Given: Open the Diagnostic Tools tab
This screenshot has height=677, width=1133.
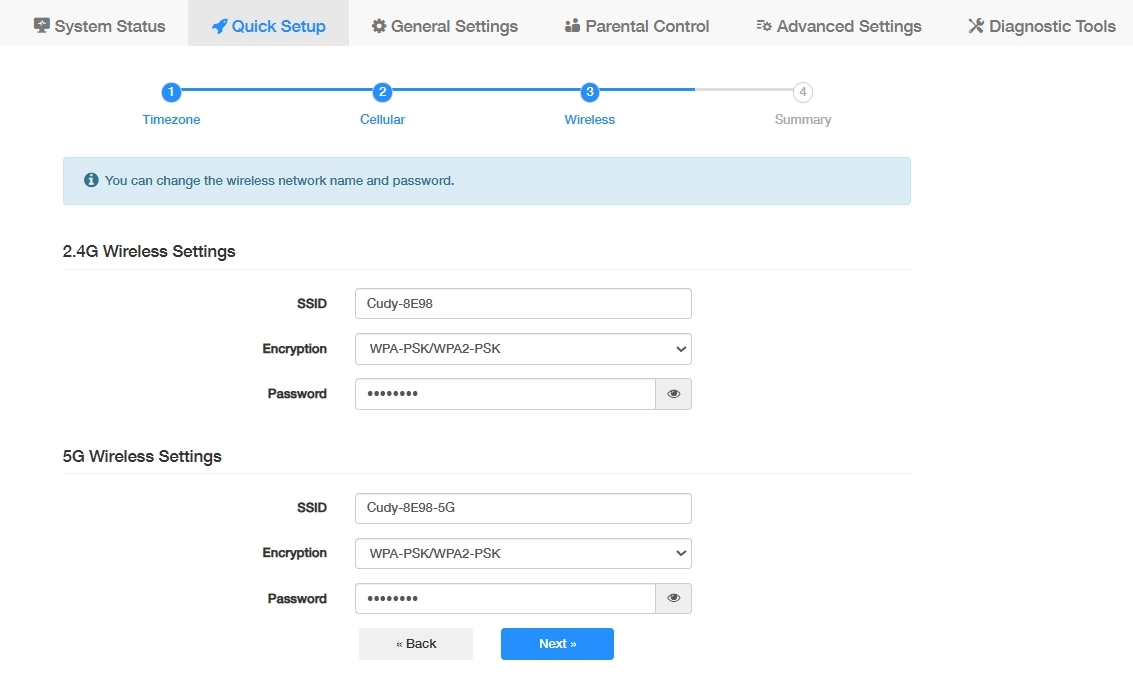Looking at the screenshot, I should 1041,26.
